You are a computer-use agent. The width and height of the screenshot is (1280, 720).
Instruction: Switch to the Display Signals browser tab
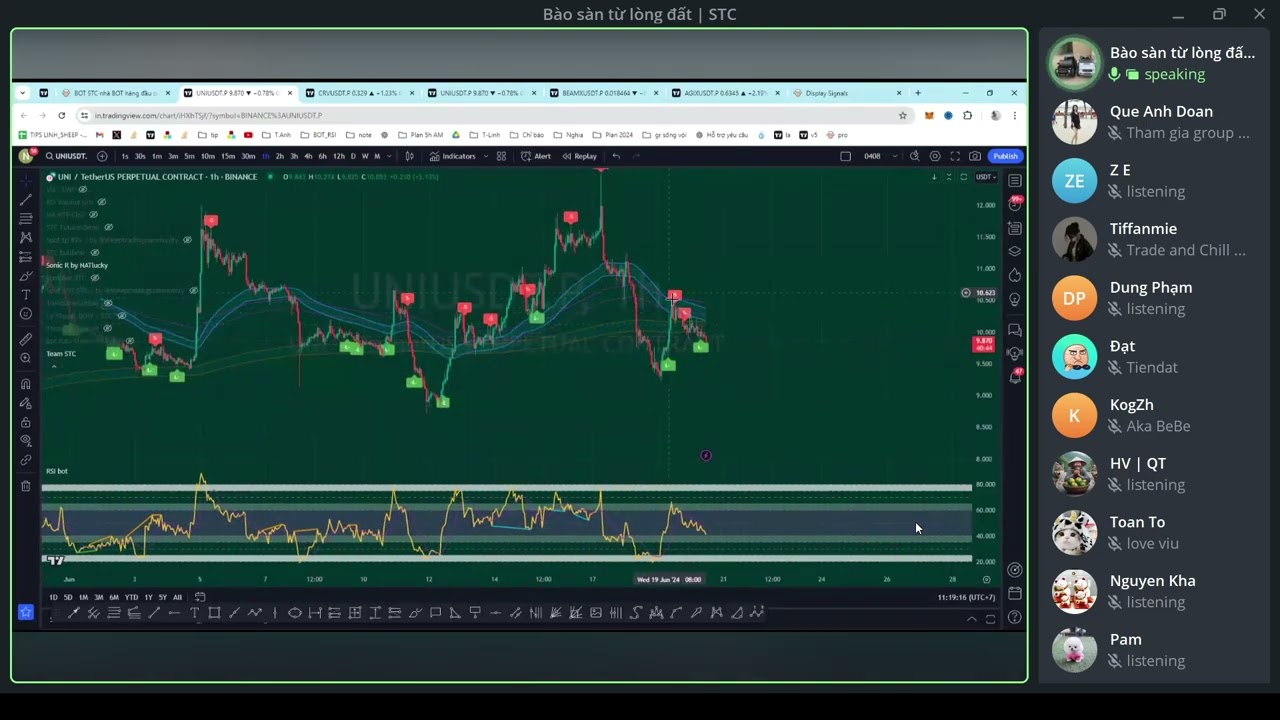848,93
